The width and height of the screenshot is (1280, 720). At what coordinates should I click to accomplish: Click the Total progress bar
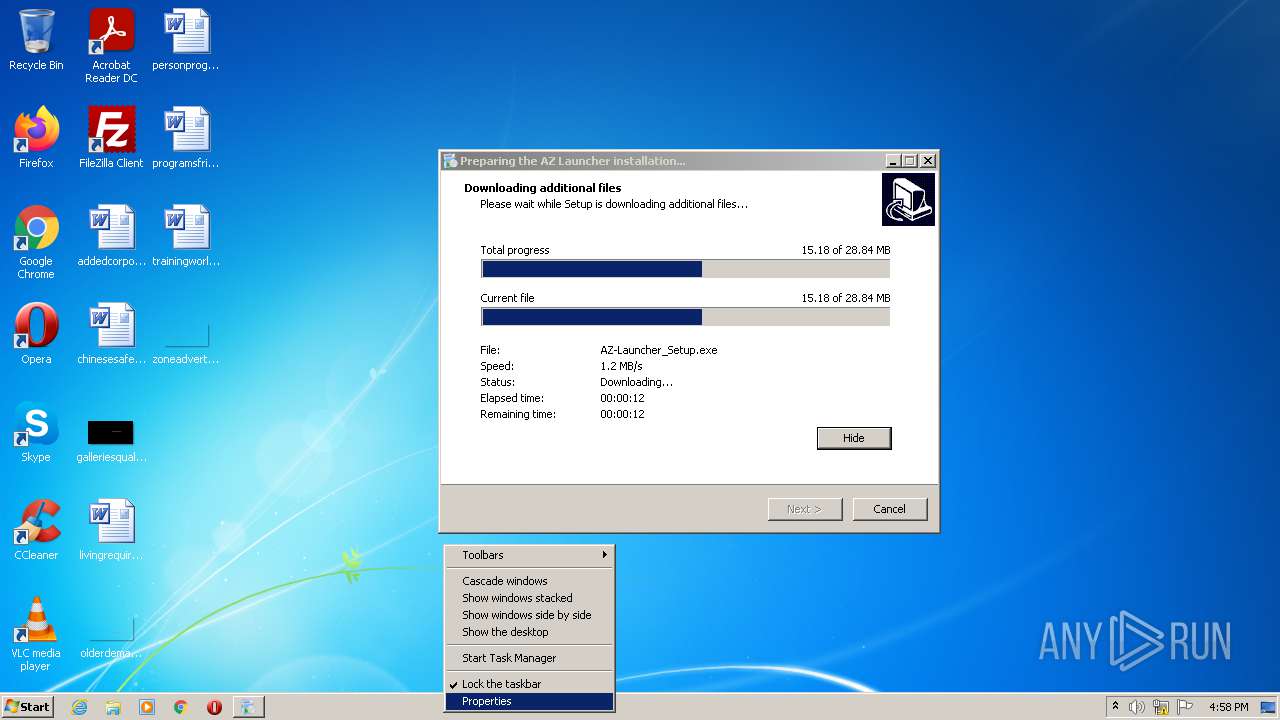685,269
